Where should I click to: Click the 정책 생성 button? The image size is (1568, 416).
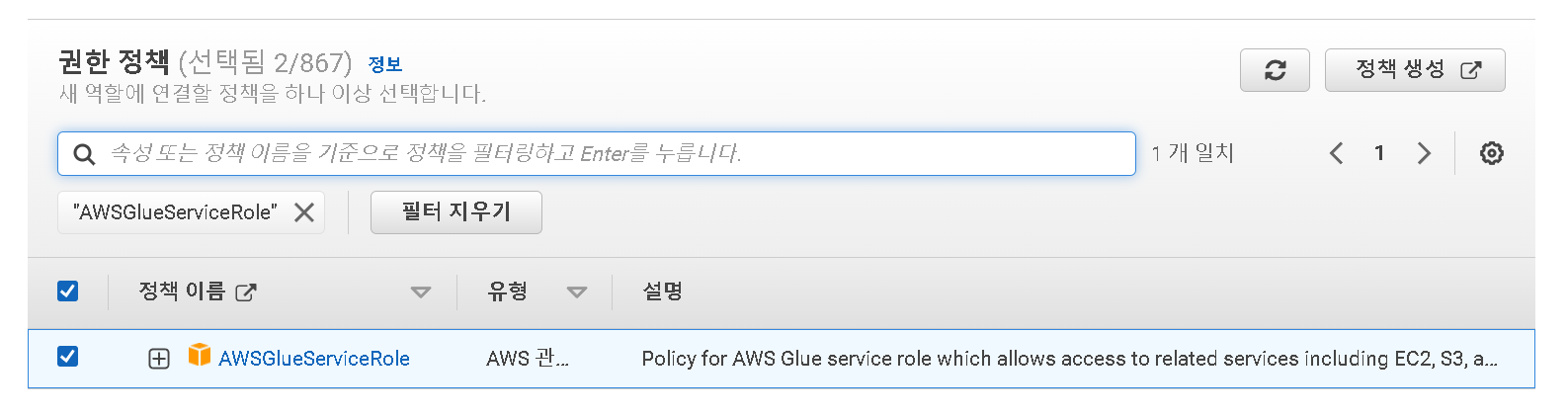(x=1415, y=70)
